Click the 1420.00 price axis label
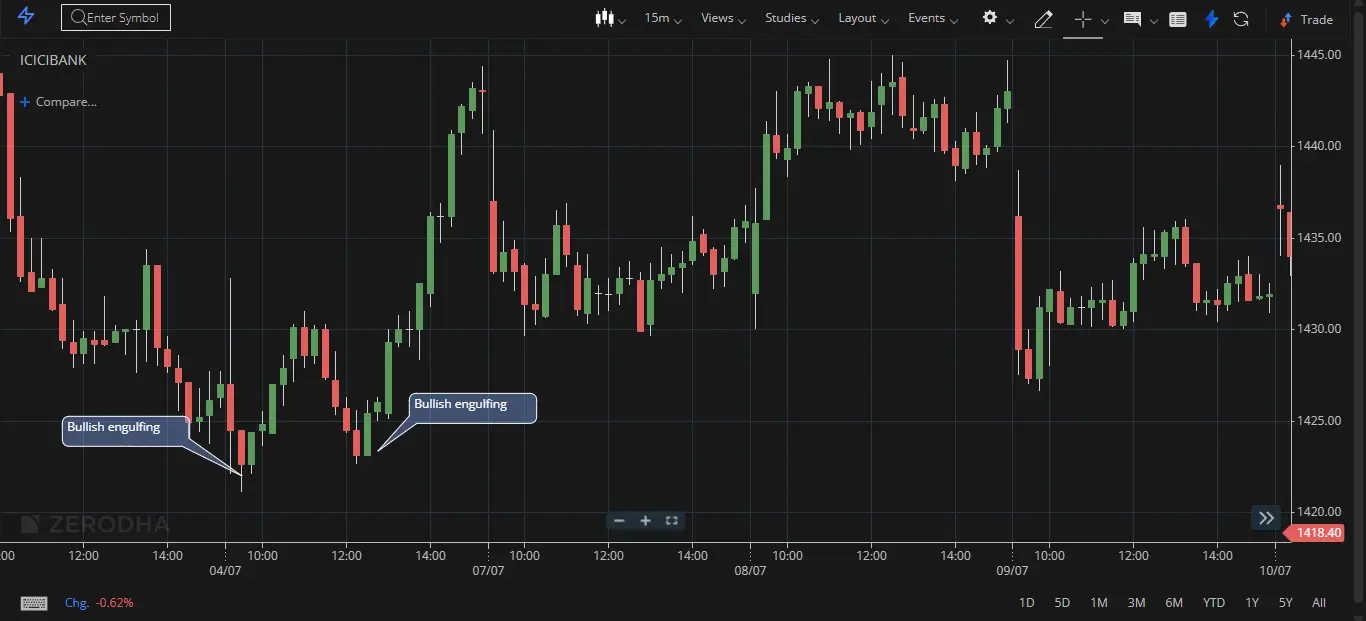 click(x=1320, y=513)
